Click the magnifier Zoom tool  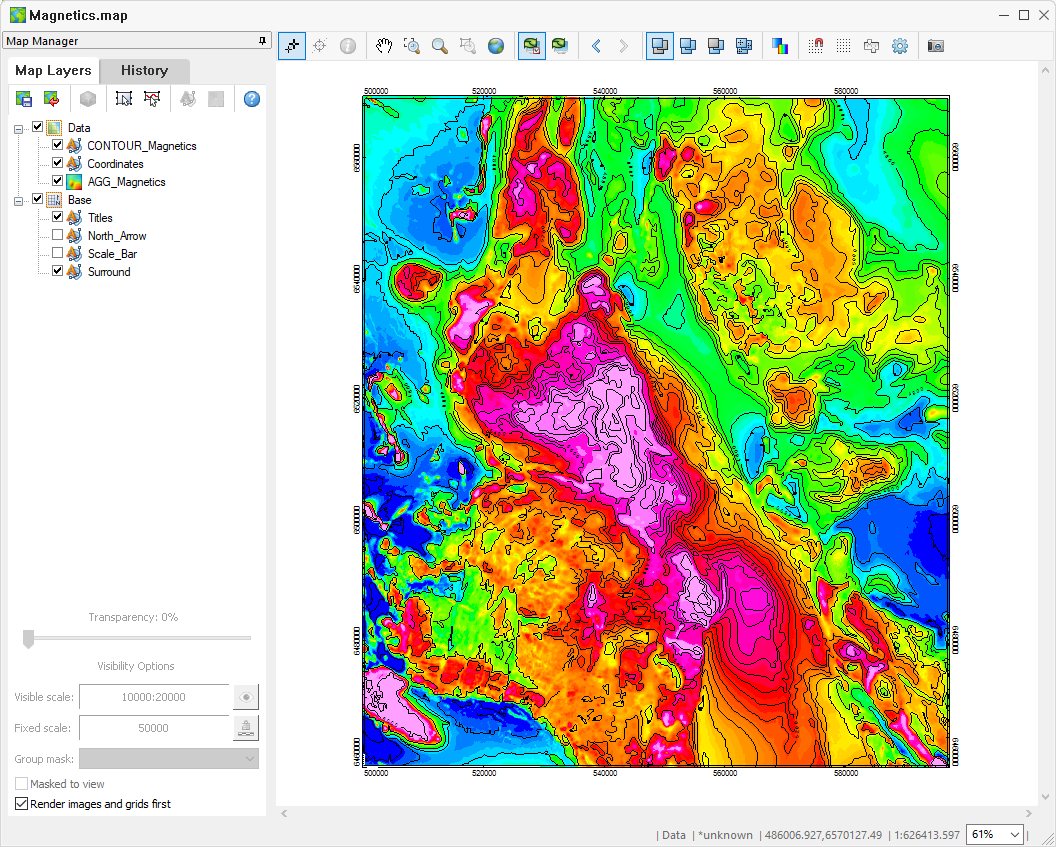click(x=439, y=46)
